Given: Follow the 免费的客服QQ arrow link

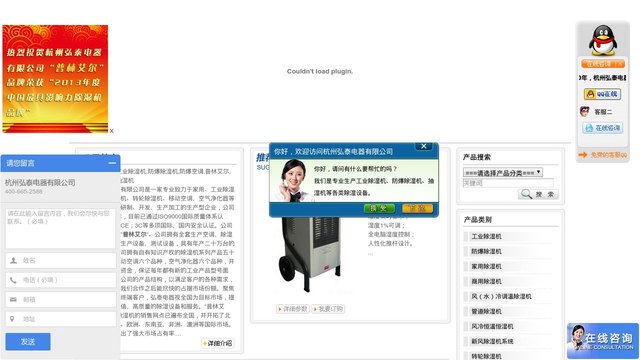Looking at the screenshot, I should pos(603,155).
